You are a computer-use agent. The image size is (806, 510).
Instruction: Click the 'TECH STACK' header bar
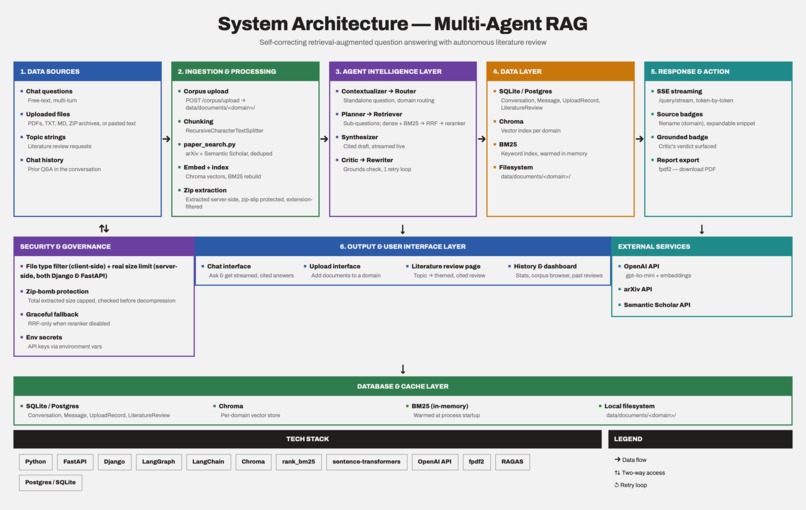point(307,439)
